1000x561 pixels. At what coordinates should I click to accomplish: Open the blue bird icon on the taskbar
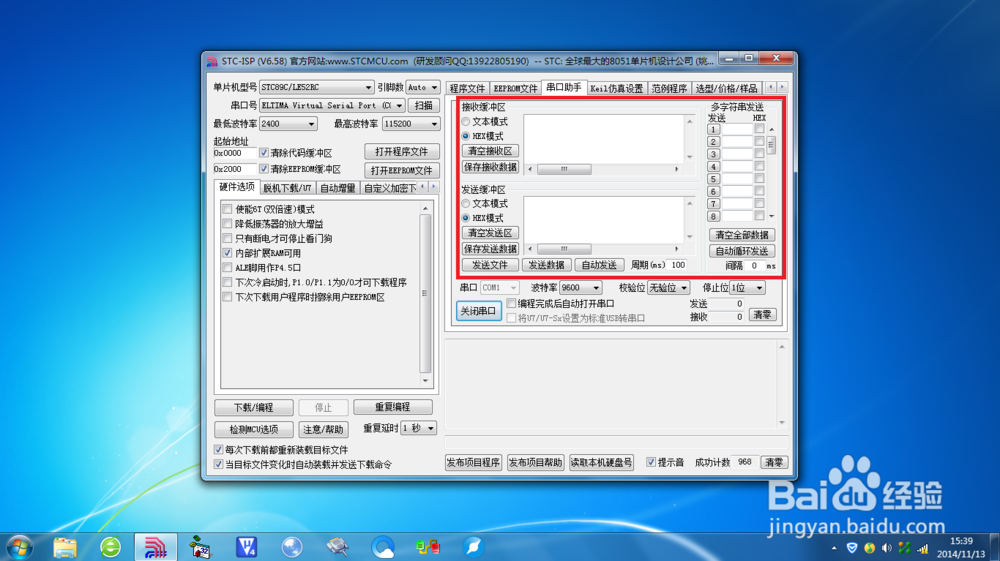473,547
